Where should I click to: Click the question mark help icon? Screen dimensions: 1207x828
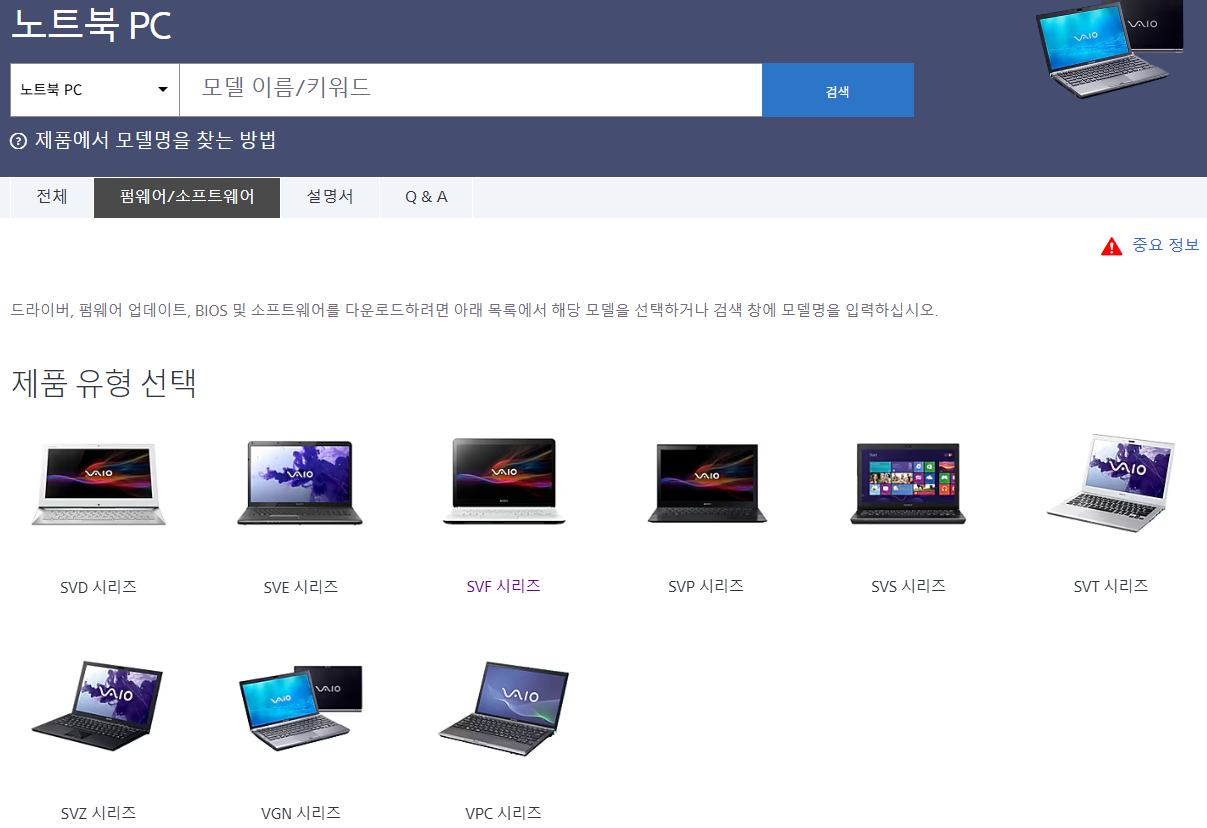pos(18,141)
